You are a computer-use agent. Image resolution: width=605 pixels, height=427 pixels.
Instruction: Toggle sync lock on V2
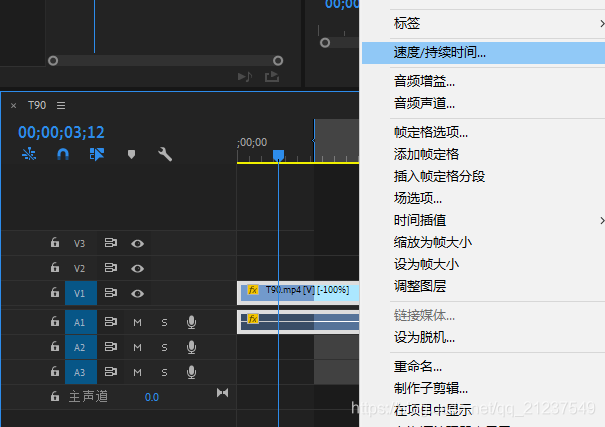(111, 267)
